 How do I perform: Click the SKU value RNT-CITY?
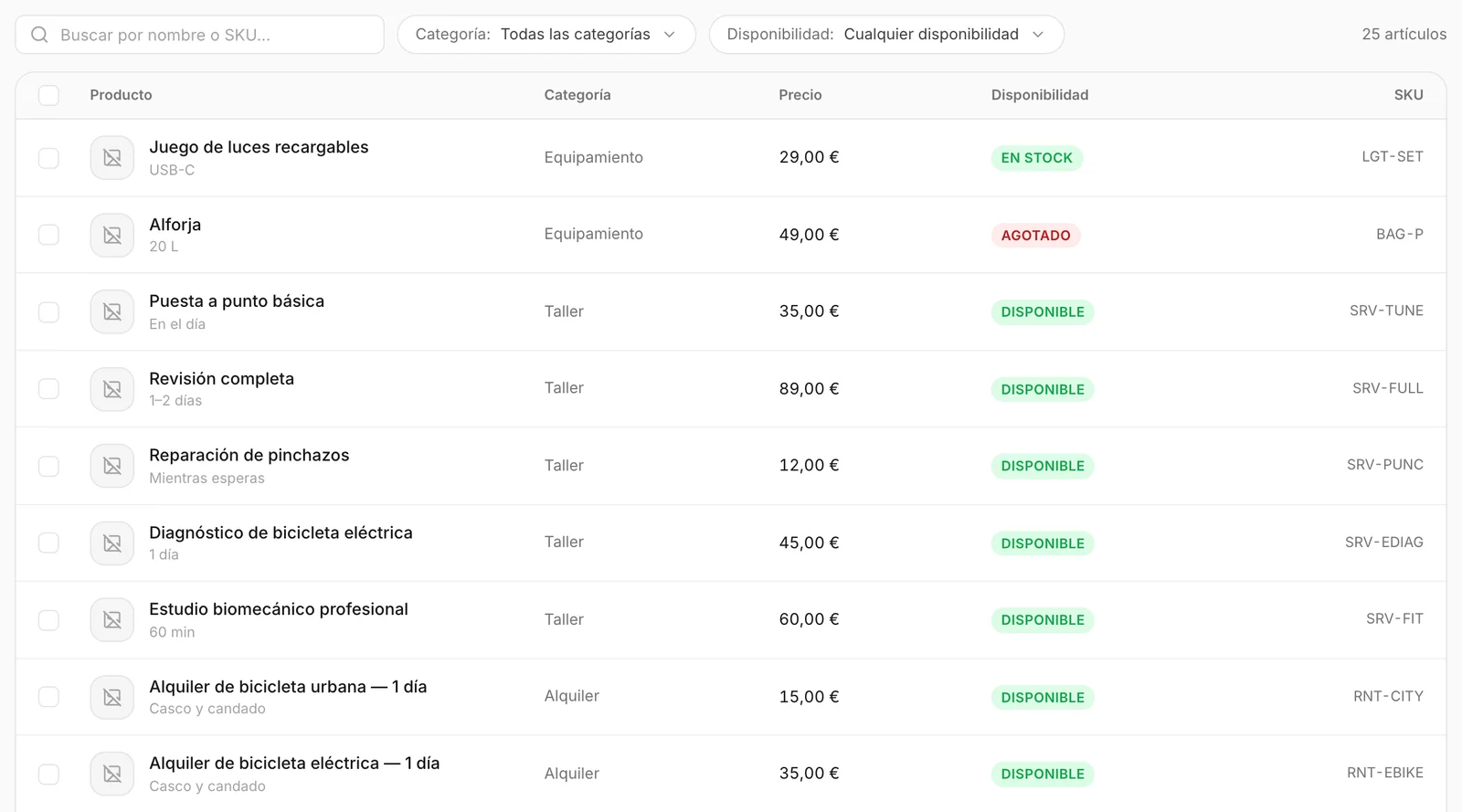click(1388, 697)
